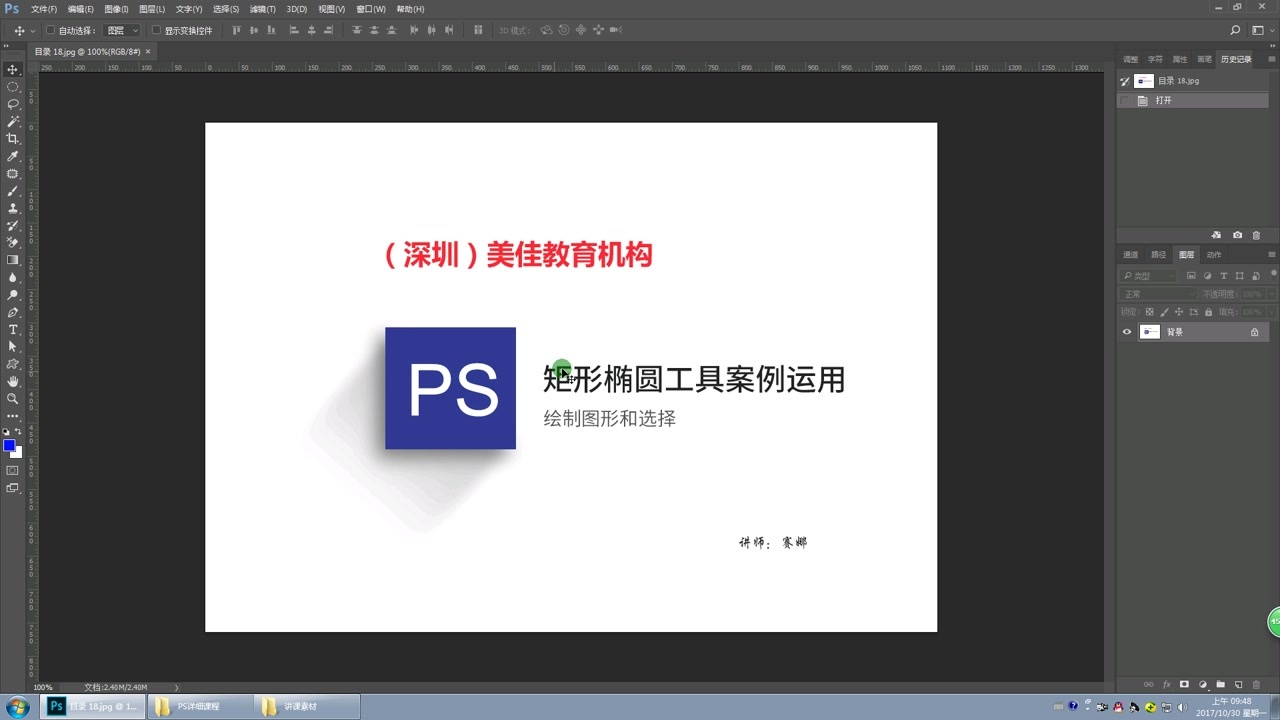
Task: Open History panel flyout menu
Action: click(x=1270, y=59)
